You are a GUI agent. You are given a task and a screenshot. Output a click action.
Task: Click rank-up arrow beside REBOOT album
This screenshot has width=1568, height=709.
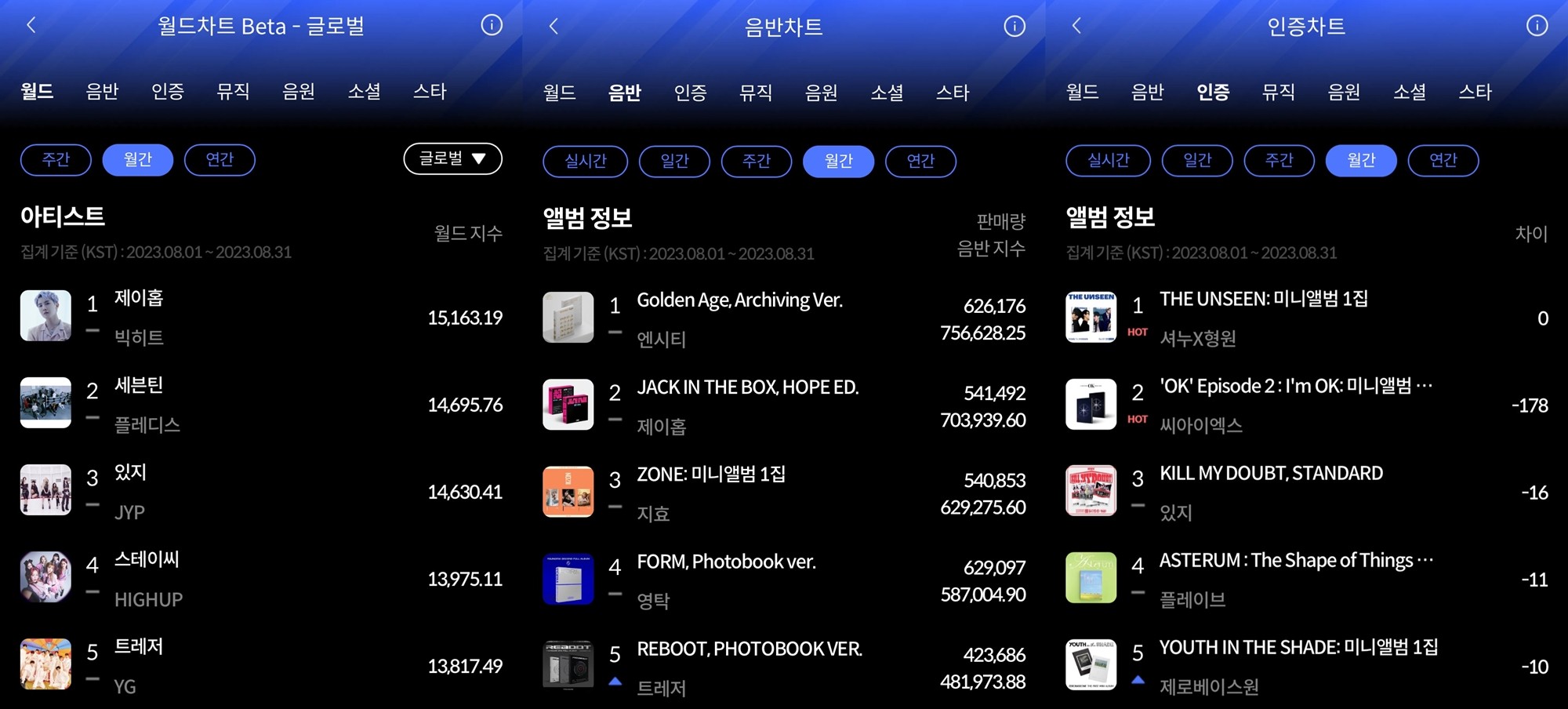(x=615, y=682)
